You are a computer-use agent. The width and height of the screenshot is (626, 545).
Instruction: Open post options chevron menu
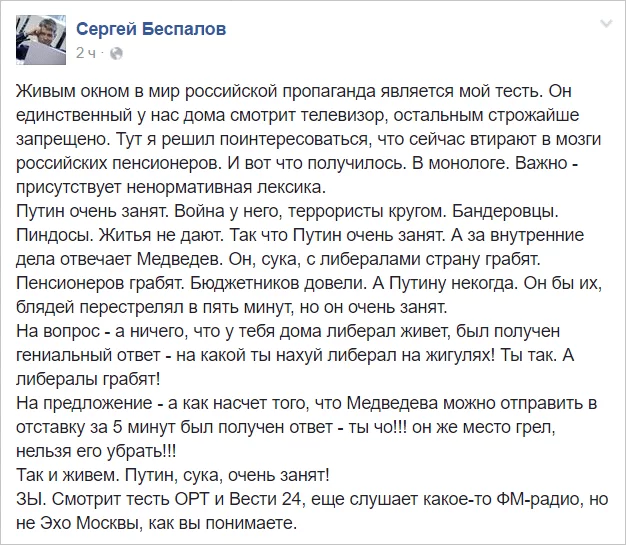(606, 24)
